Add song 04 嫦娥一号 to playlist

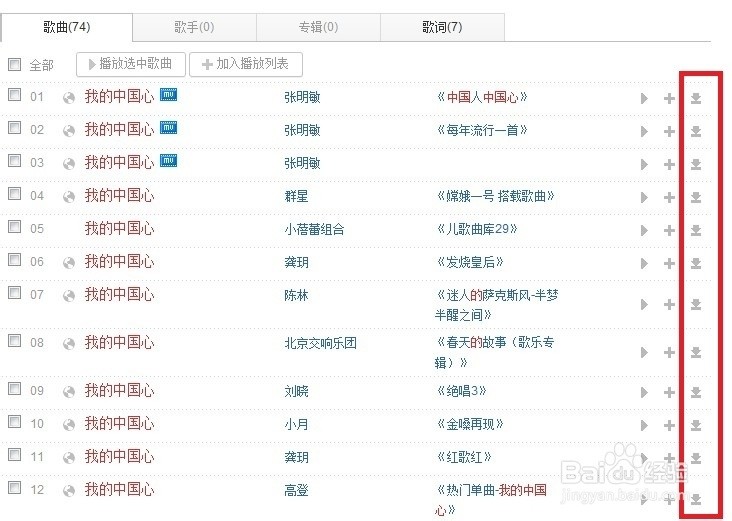click(x=669, y=197)
